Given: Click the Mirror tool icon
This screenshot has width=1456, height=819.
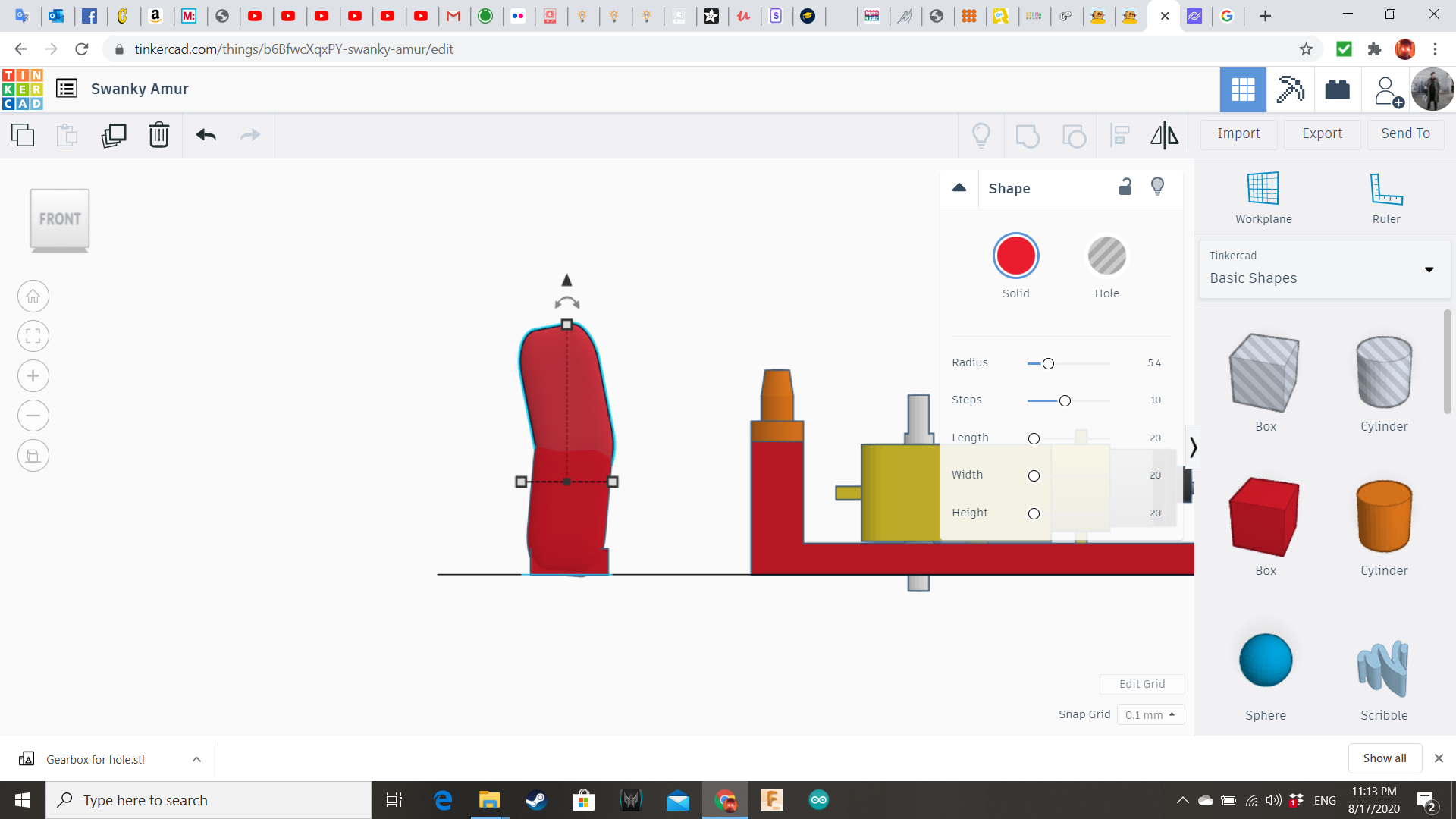Looking at the screenshot, I should click(x=1164, y=136).
